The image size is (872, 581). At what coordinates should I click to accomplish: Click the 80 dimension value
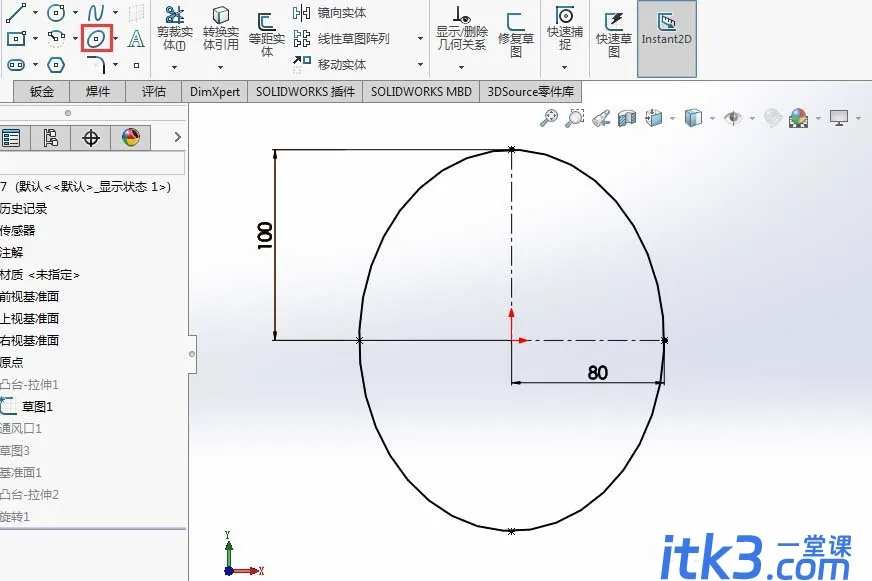point(598,373)
